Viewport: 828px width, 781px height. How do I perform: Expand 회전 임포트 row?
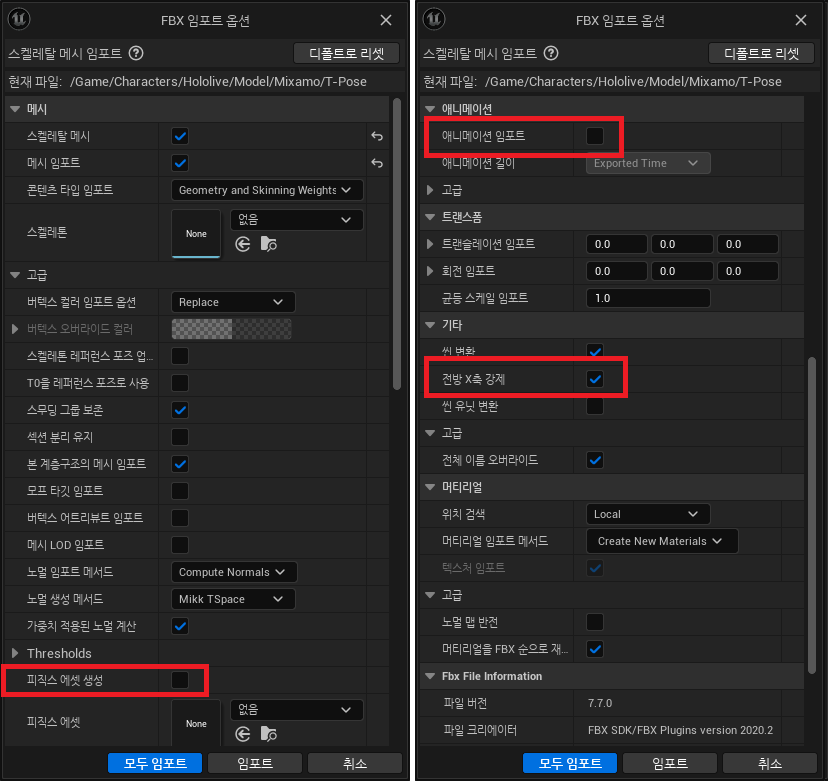point(430,271)
